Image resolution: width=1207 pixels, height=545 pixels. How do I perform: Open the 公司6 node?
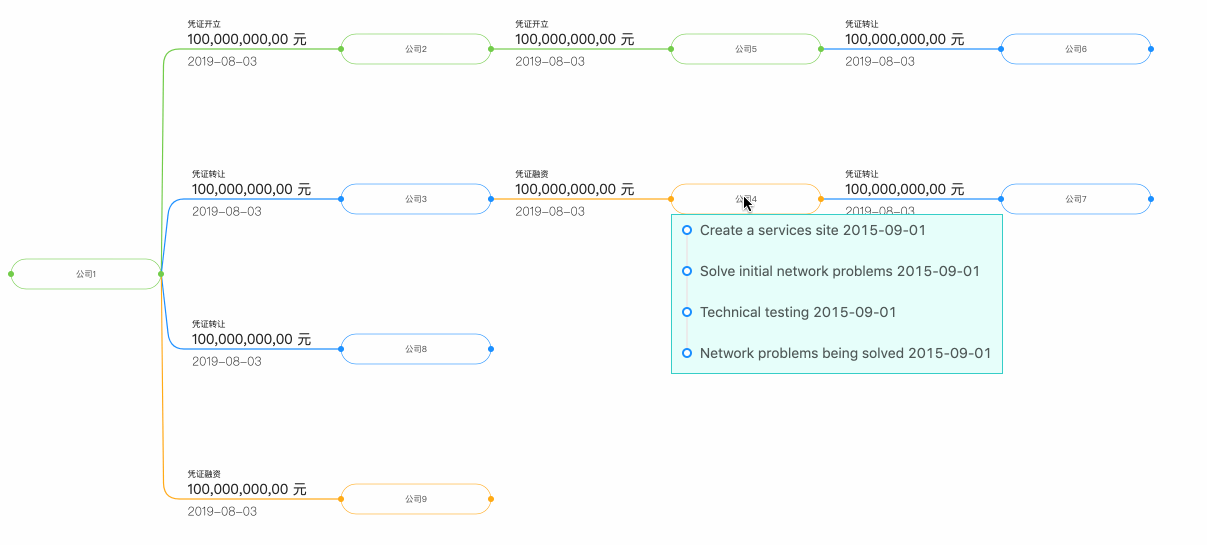(1076, 49)
